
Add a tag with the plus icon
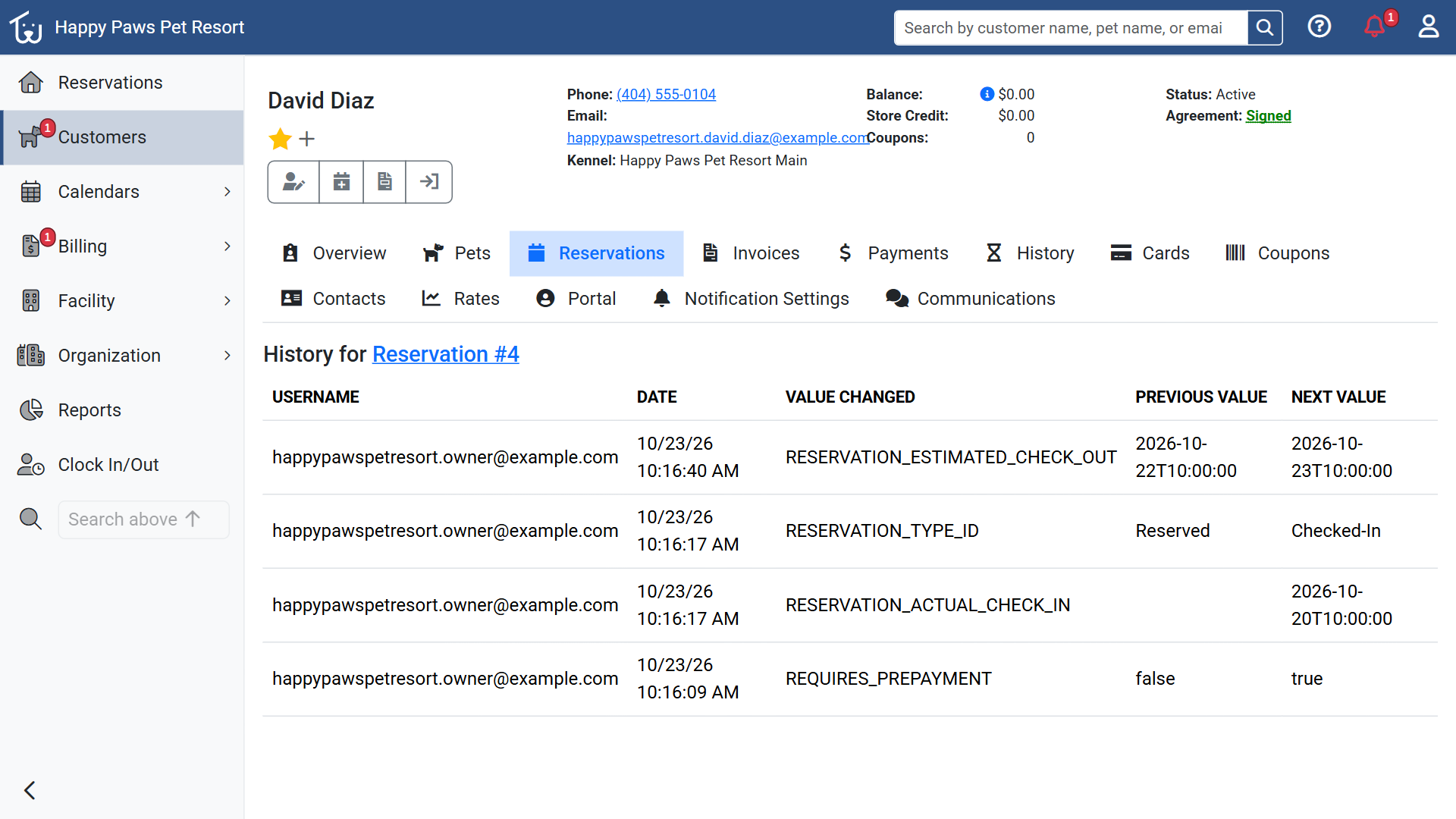(x=306, y=139)
